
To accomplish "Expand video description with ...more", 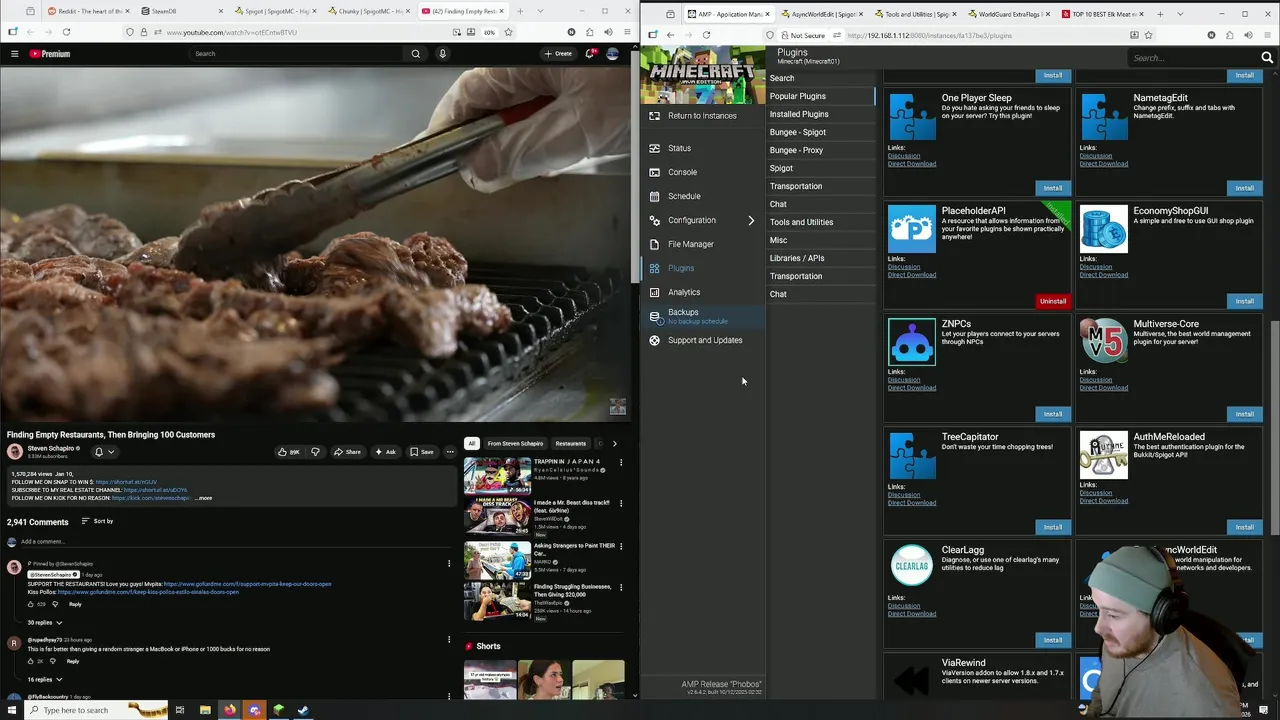I will click(x=203, y=498).
